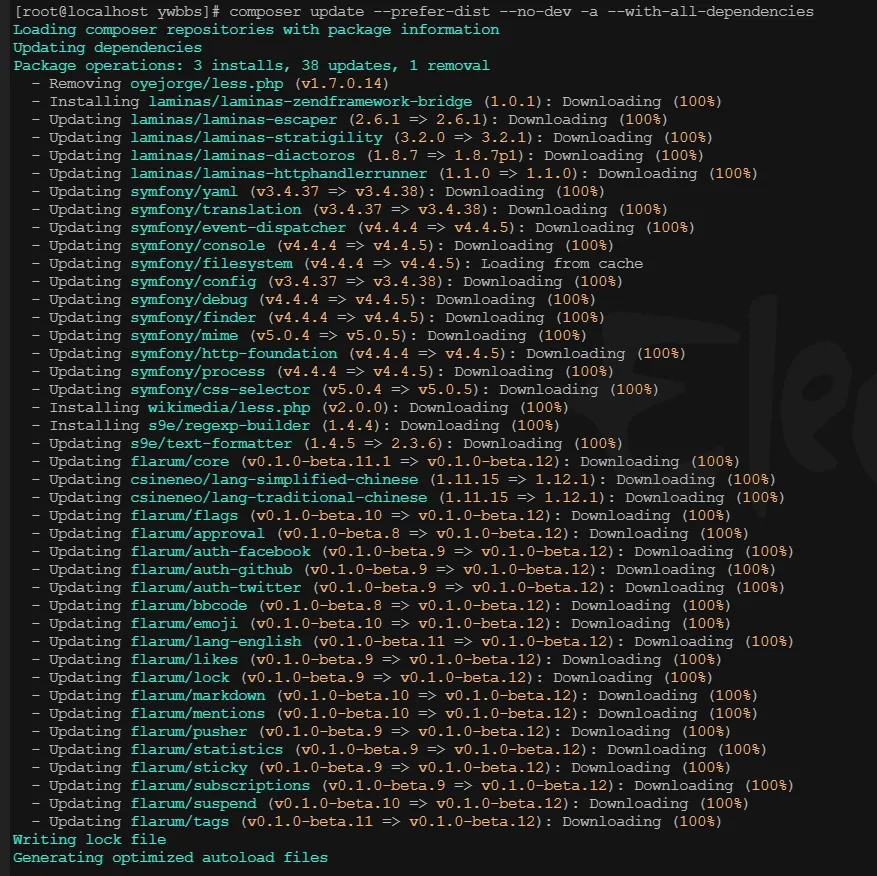Viewport: 877px width, 876px height.
Task: Click the 'Writing lock file' line
Action: (x=89, y=839)
